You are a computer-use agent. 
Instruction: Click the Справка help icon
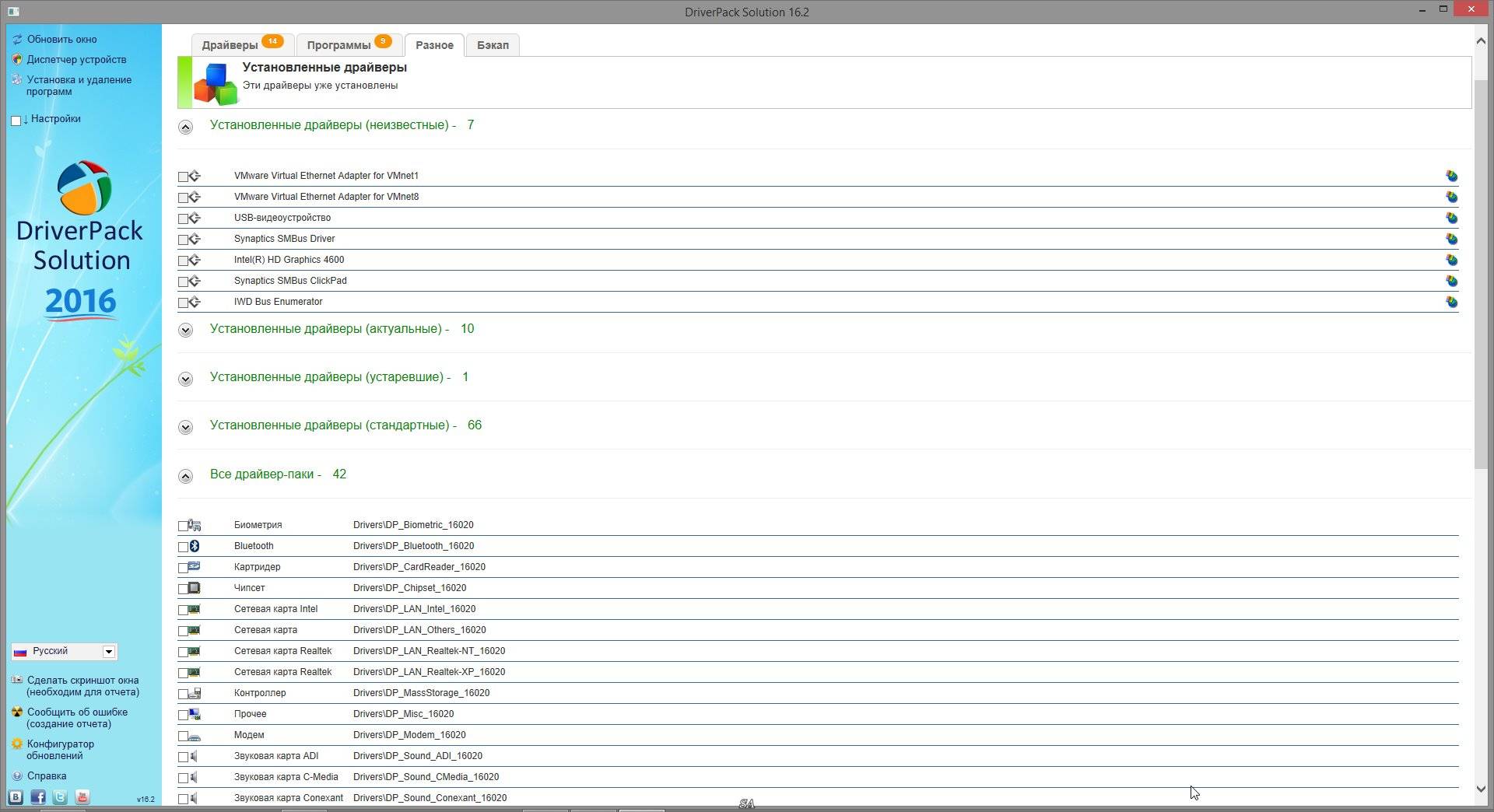(x=17, y=776)
